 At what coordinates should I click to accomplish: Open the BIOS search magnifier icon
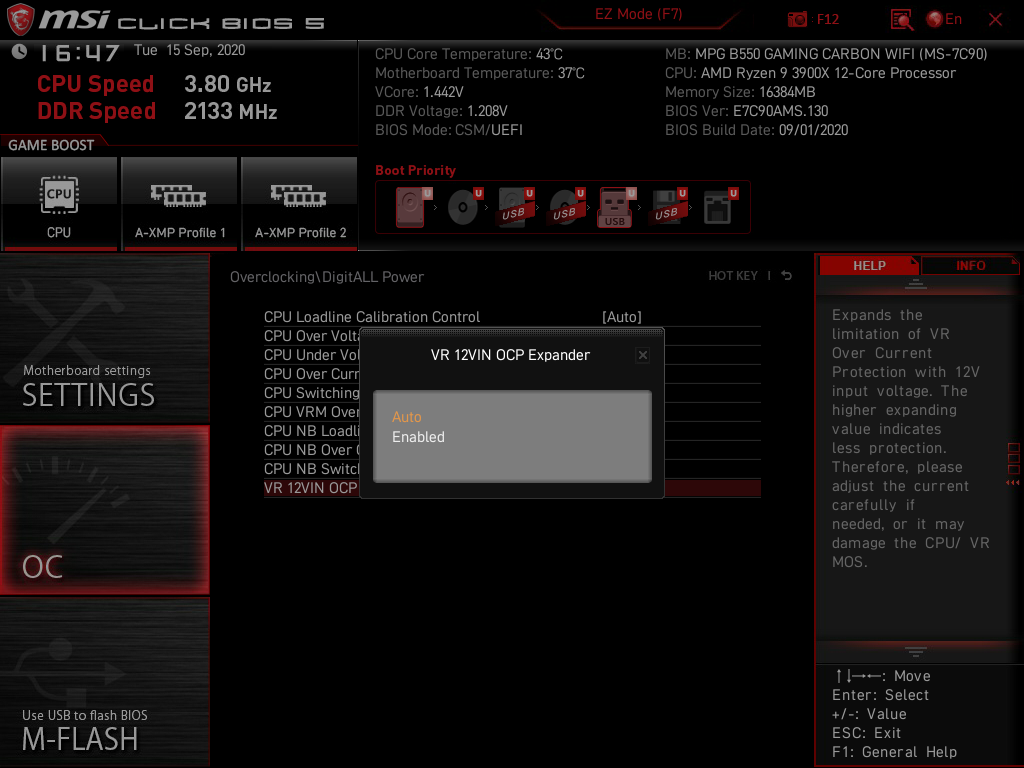(901, 20)
